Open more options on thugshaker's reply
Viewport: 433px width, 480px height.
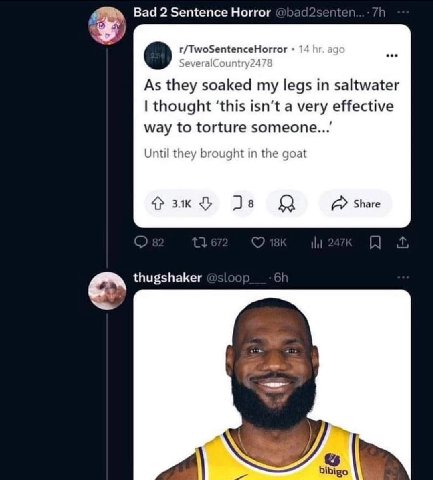[x=403, y=277]
